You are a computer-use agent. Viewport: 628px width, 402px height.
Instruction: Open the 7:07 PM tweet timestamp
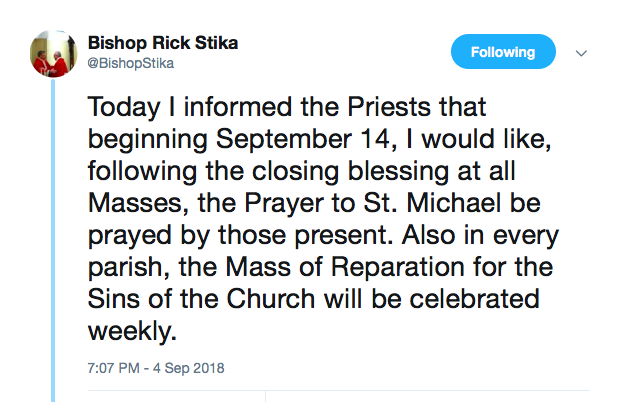pos(113,367)
